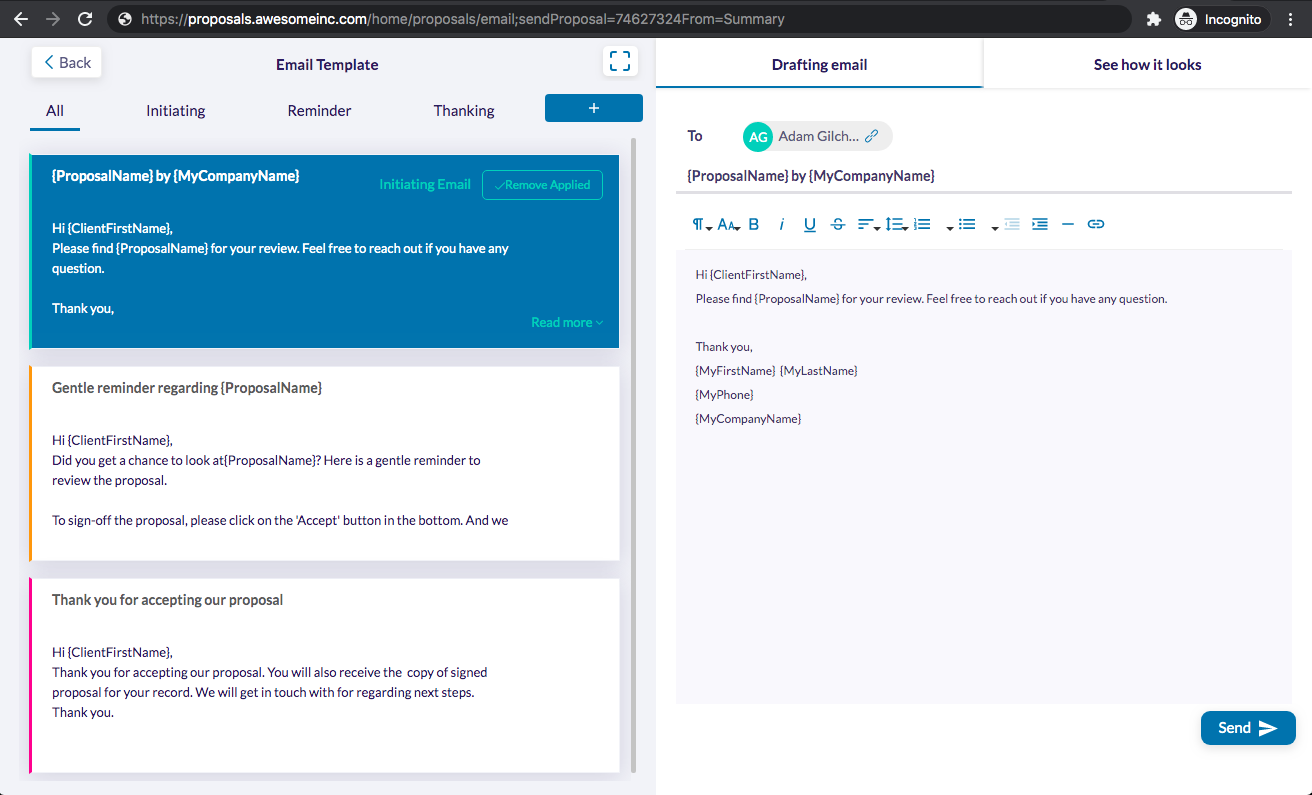This screenshot has width=1312, height=795.
Task: Add a new email template with plus button
Action: tap(593, 108)
